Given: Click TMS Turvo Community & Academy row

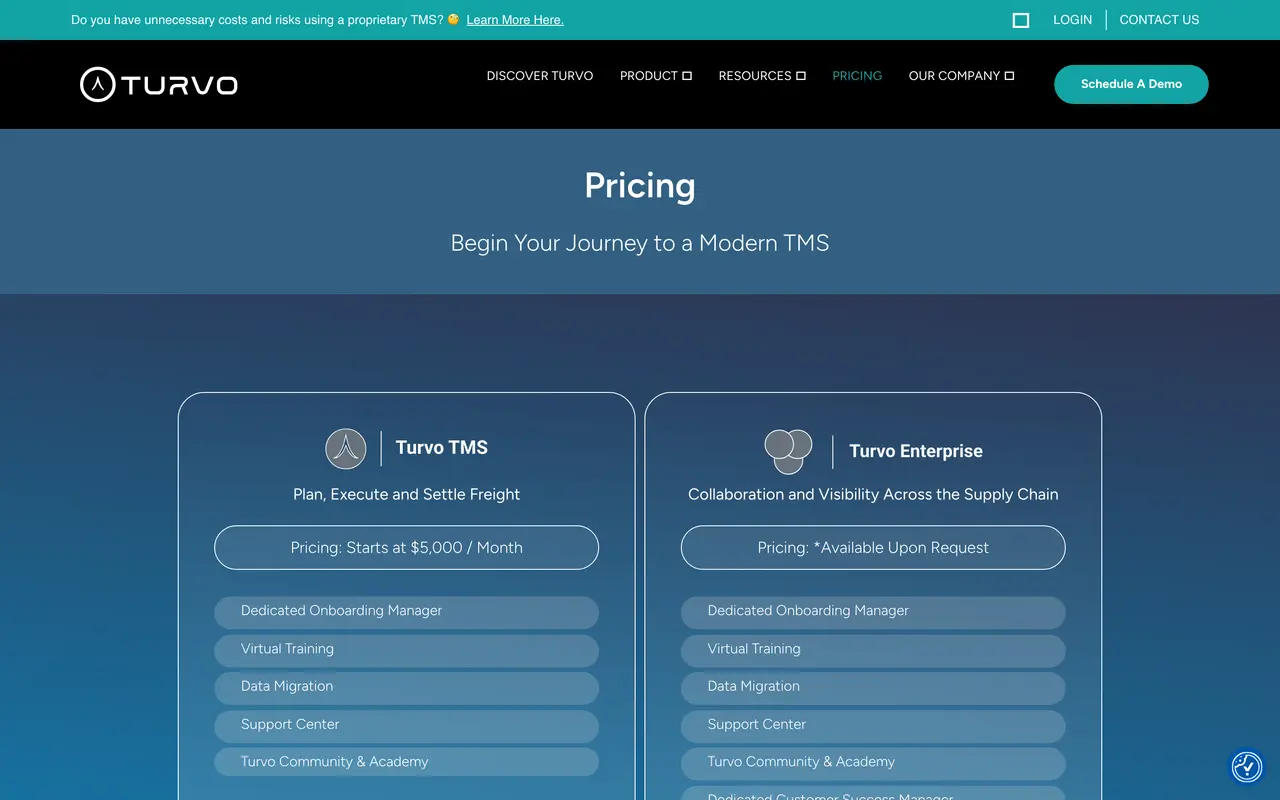Looking at the screenshot, I should [407, 762].
